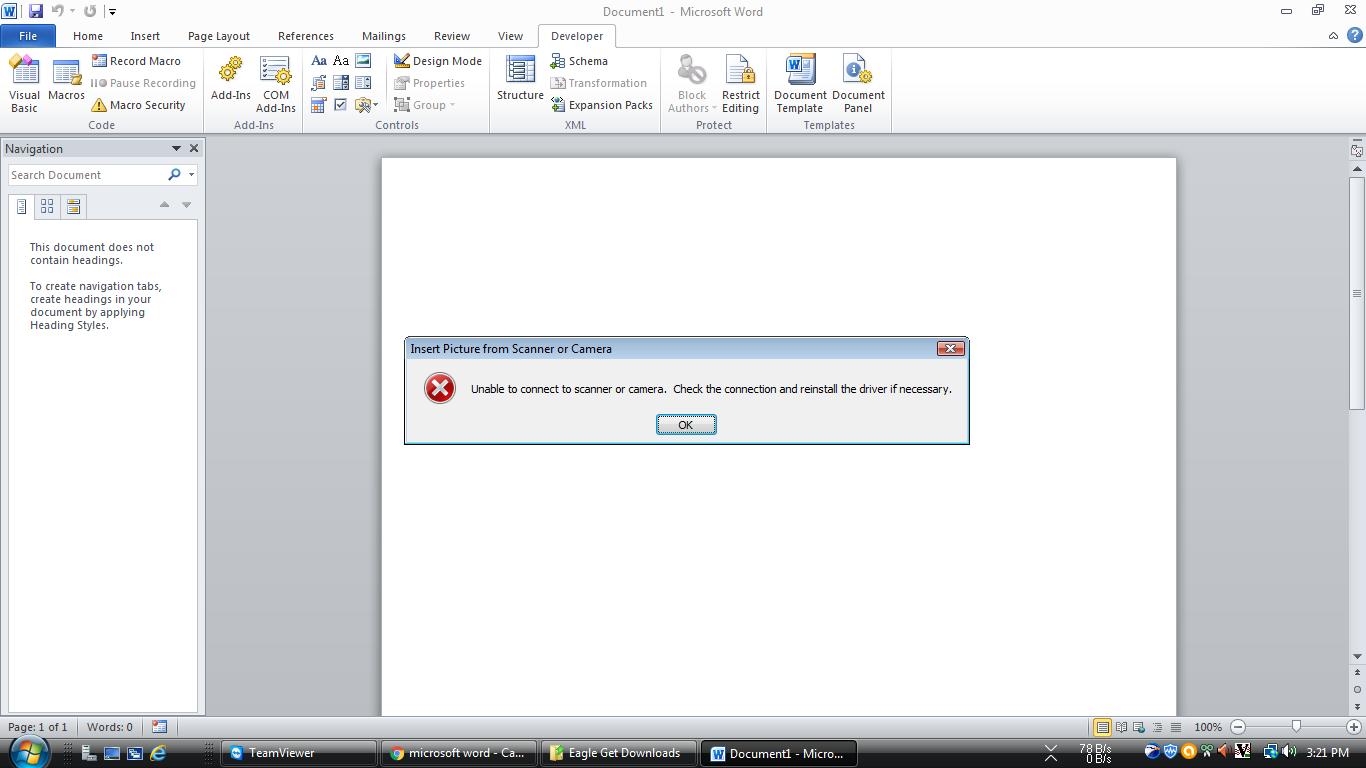This screenshot has width=1366, height=768.
Task: Switch to Outline view
Action: point(1157,727)
